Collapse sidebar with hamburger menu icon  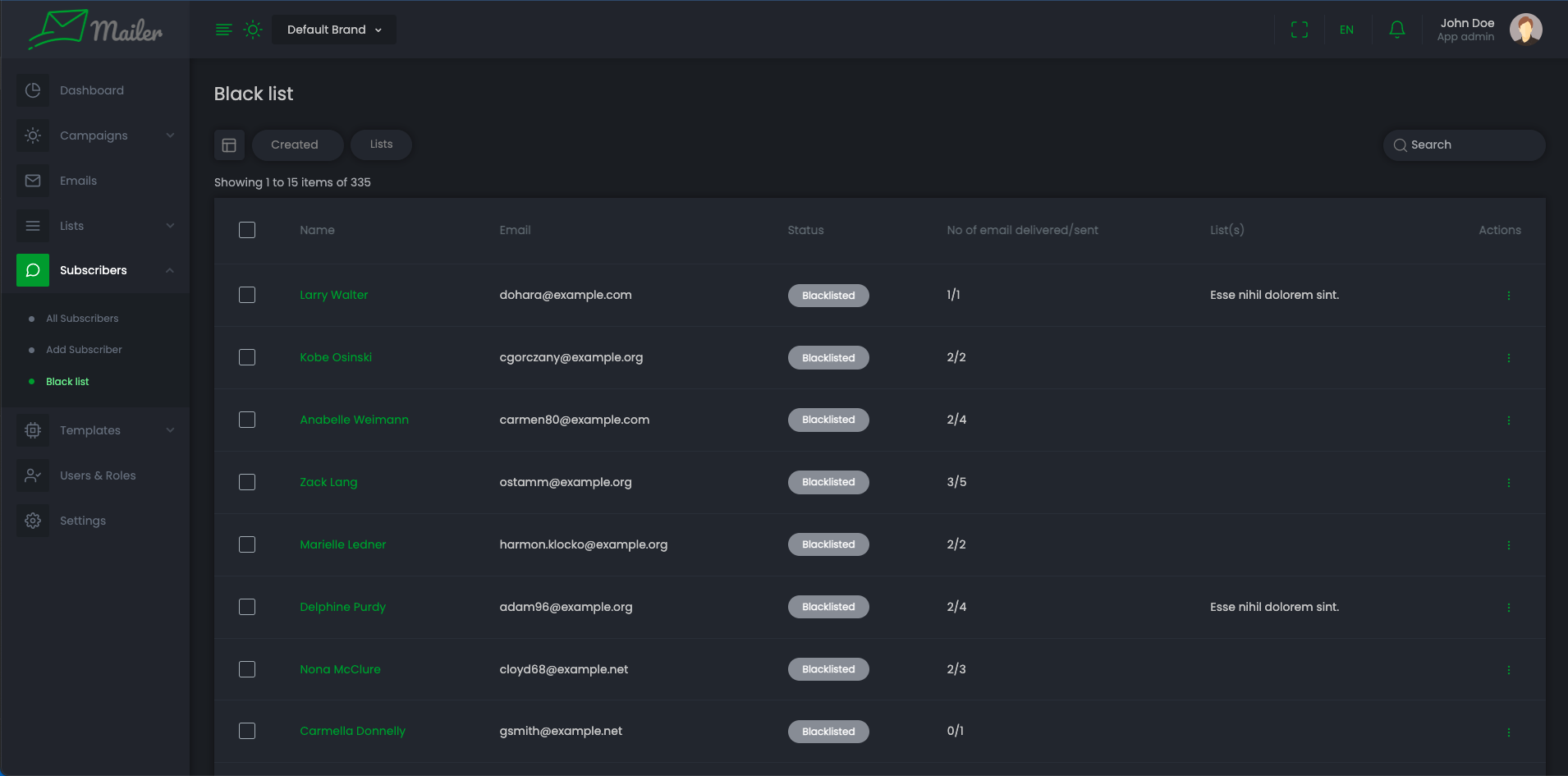(223, 30)
